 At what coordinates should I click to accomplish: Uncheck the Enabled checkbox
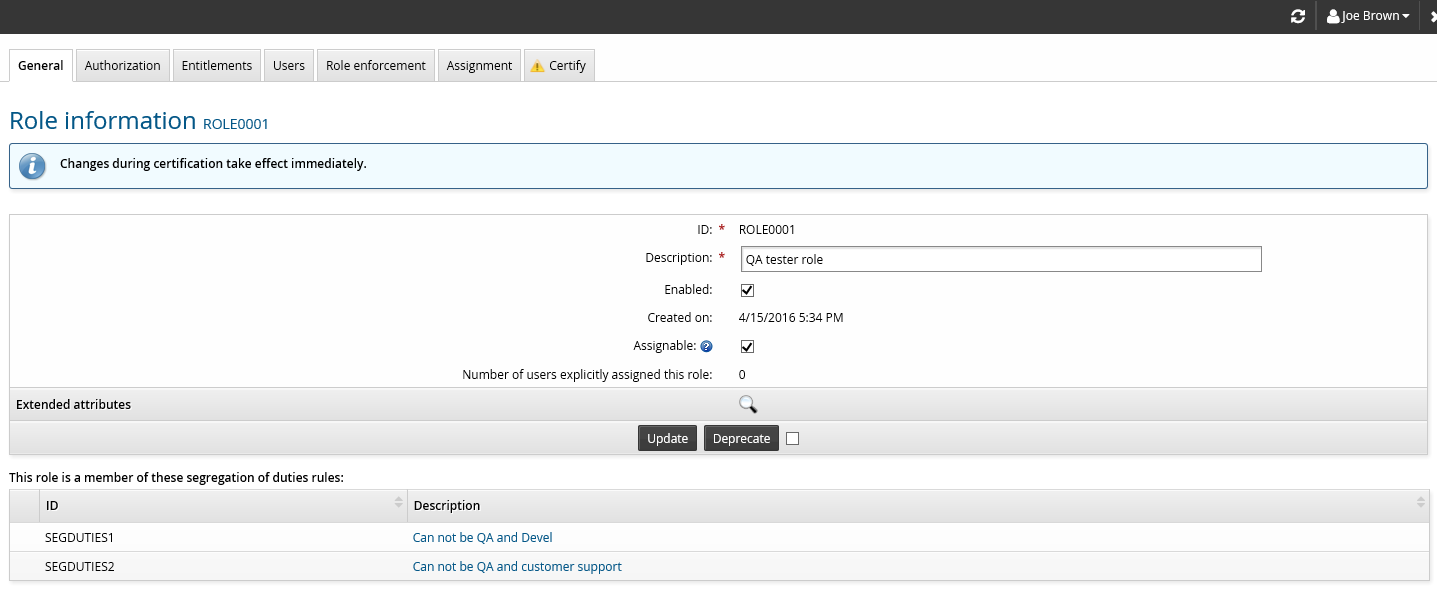point(747,290)
